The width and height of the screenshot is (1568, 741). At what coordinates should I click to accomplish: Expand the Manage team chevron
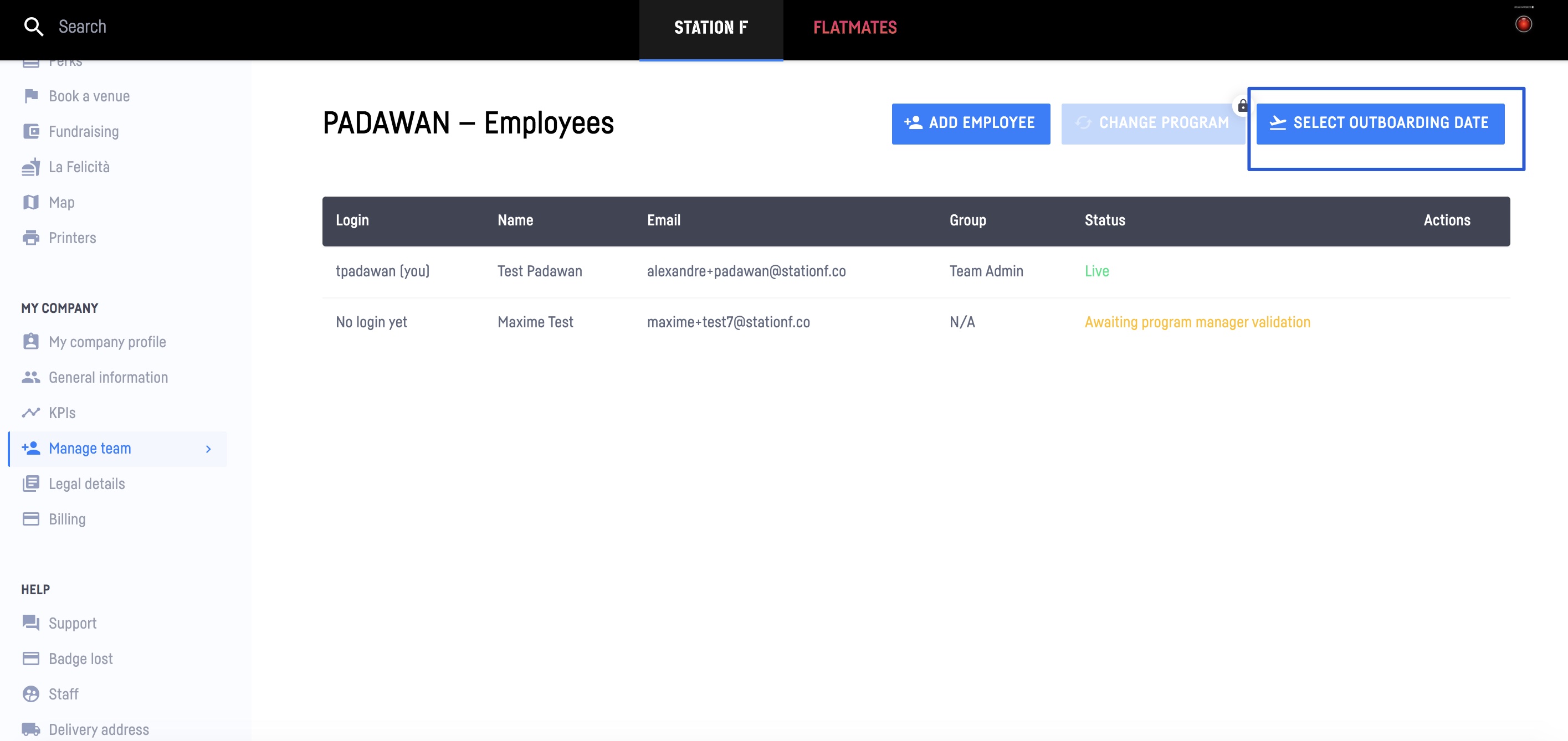pyautogui.click(x=208, y=449)
